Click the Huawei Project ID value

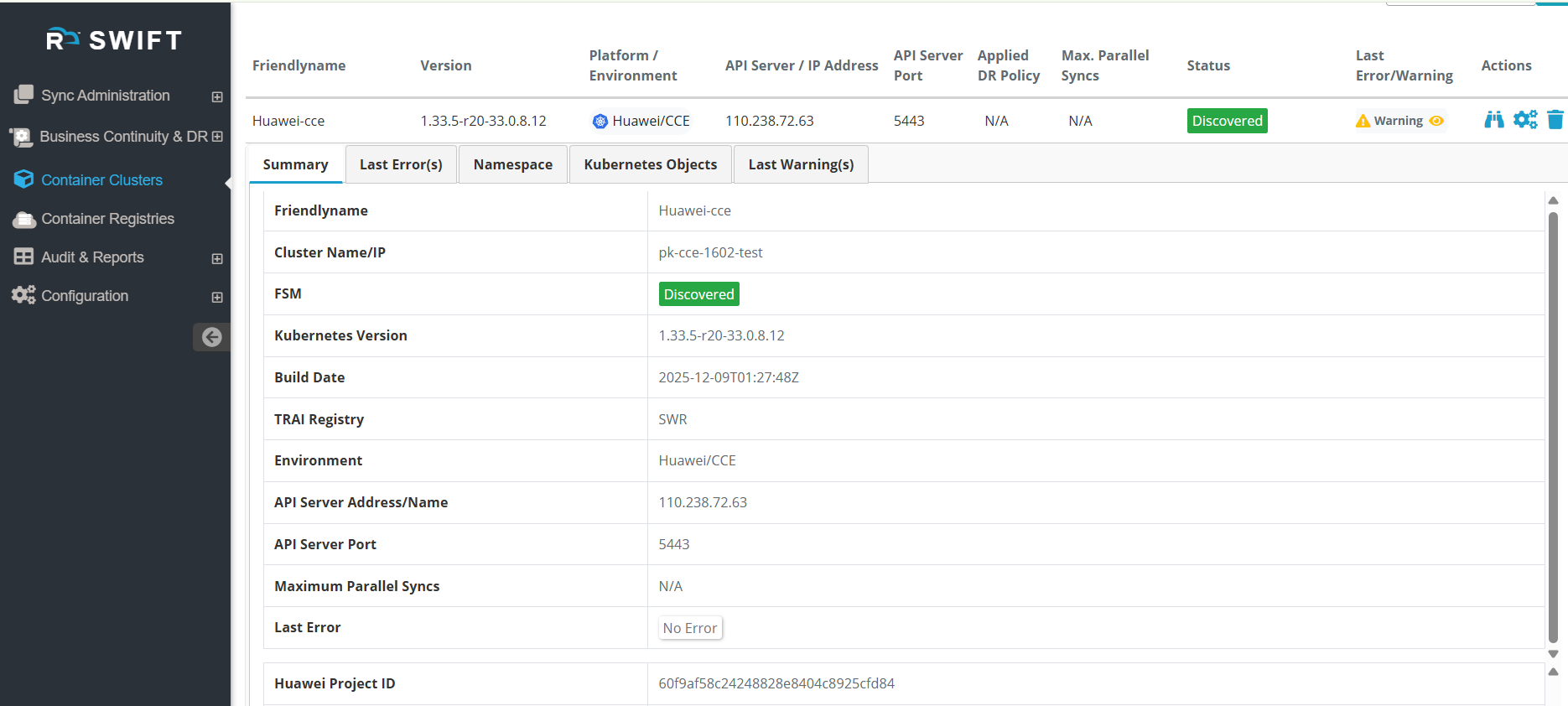(776, 683)
